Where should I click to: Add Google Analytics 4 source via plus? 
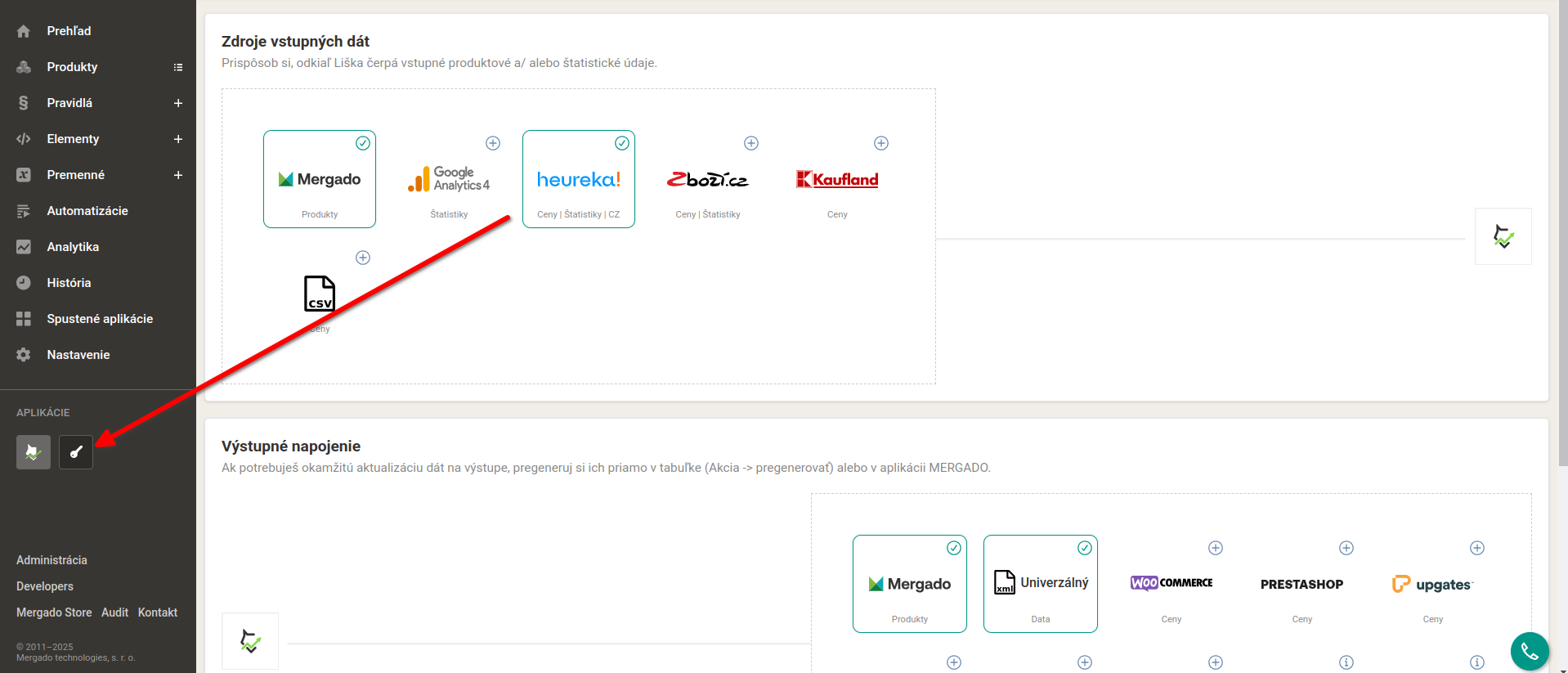(x=493, y=143)
